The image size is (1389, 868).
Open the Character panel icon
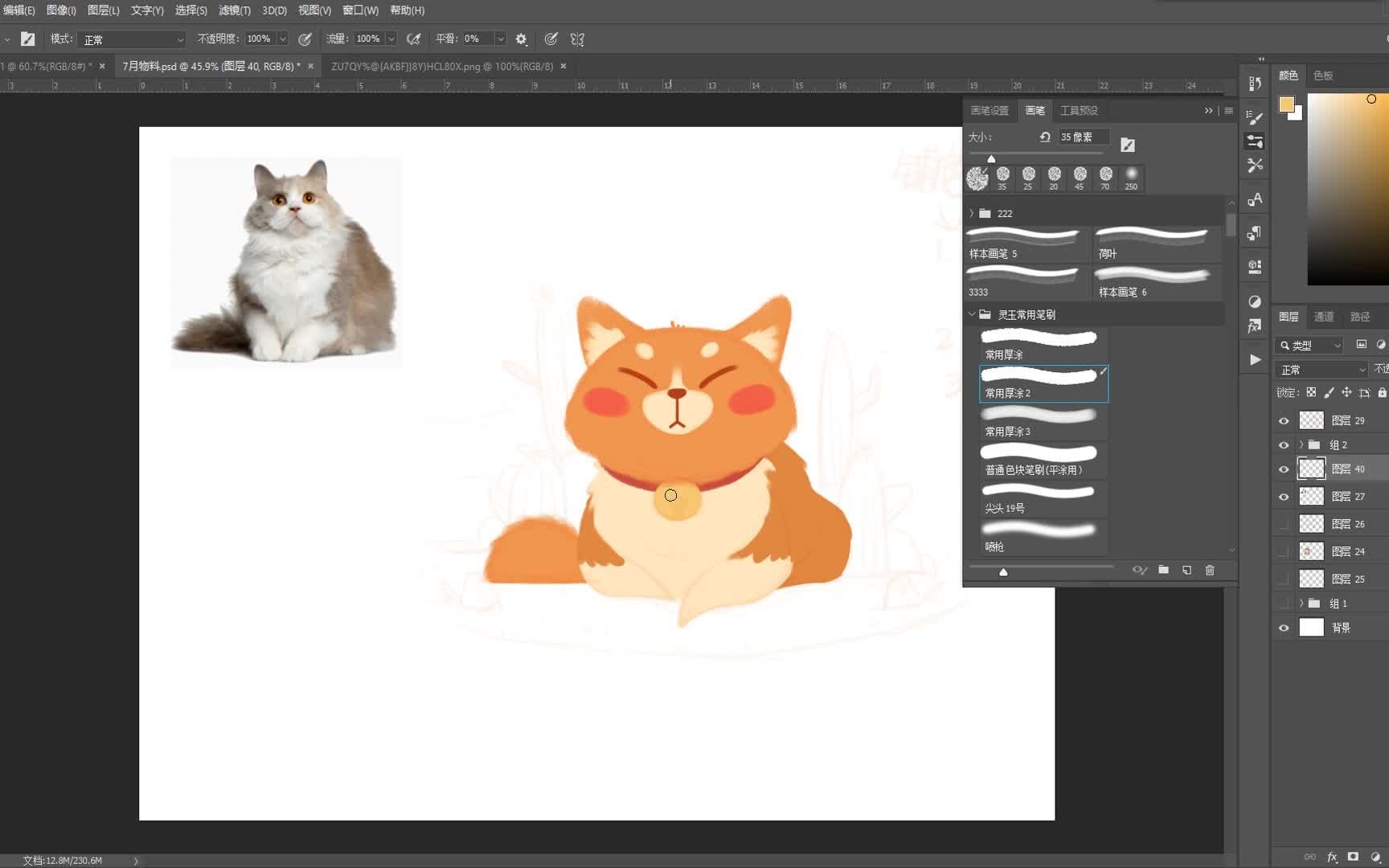[1255, 199]
